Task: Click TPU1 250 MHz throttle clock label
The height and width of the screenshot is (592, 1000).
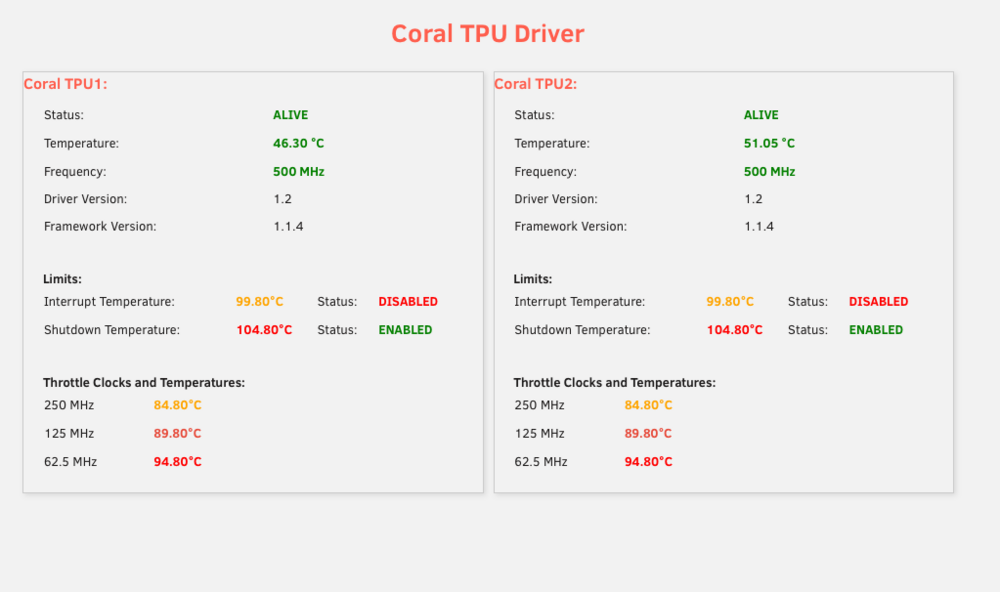Action: click(x=69, y=405)
